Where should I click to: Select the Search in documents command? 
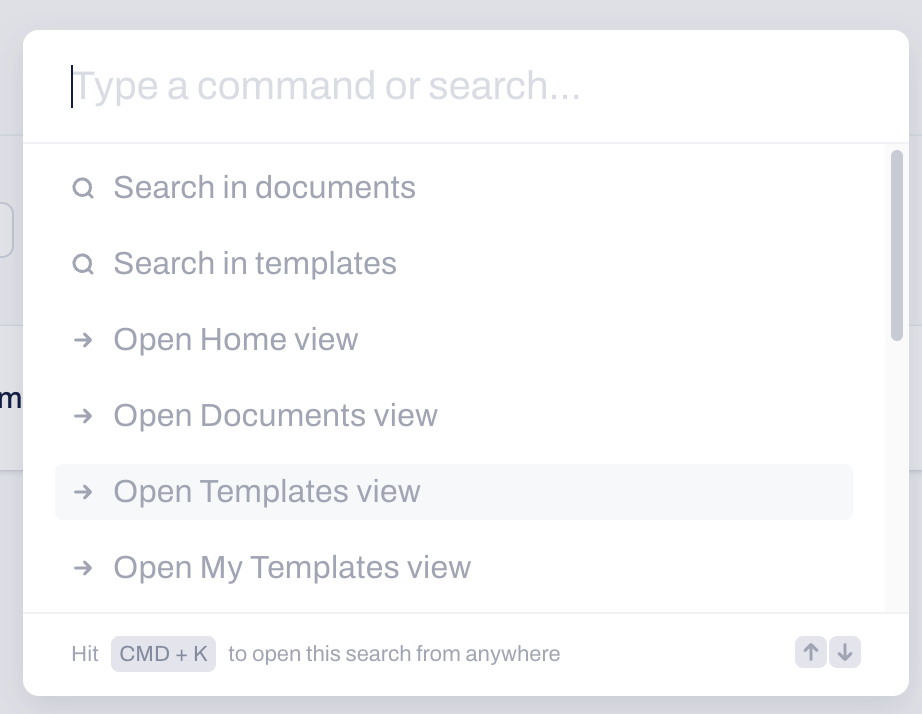click(454, 188)
